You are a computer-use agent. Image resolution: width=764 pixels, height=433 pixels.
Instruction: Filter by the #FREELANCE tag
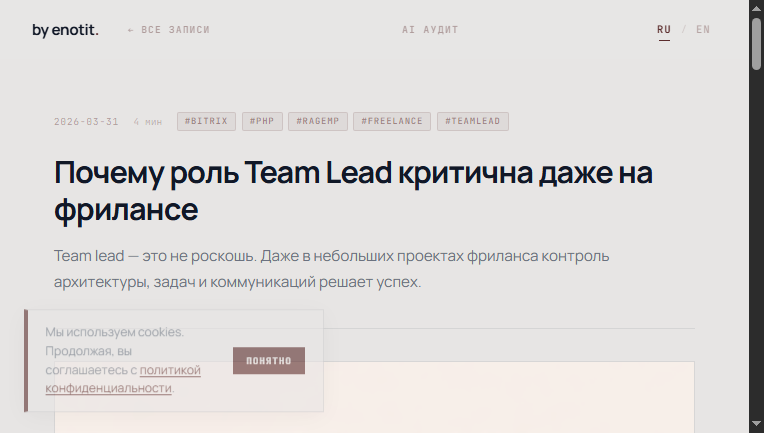[393, 122]
